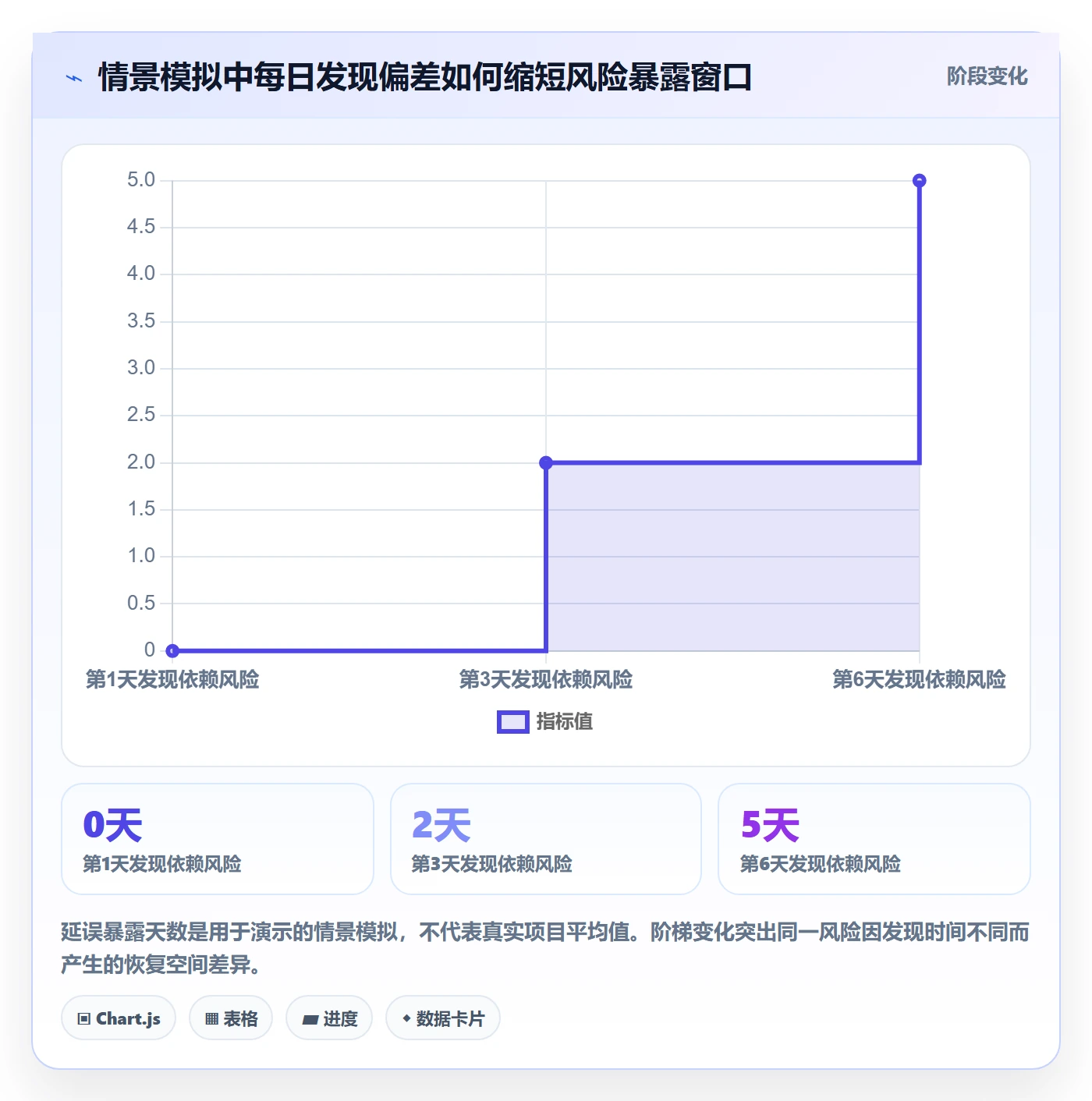
Task: Click the lightning bolt icon beside the title
Action: [x=74, y=78]
